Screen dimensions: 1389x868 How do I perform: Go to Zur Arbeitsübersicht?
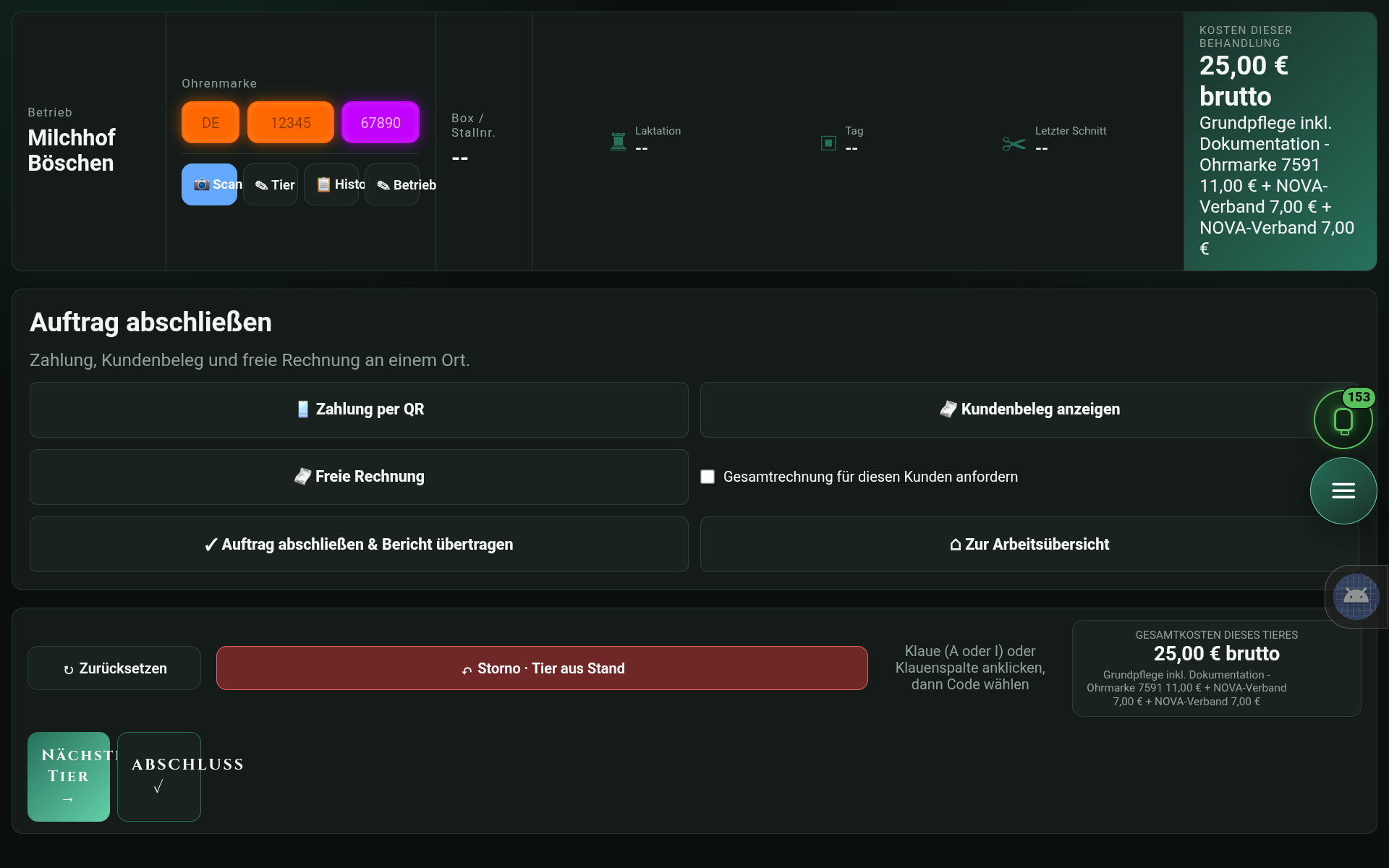(x=1029, y=544)
